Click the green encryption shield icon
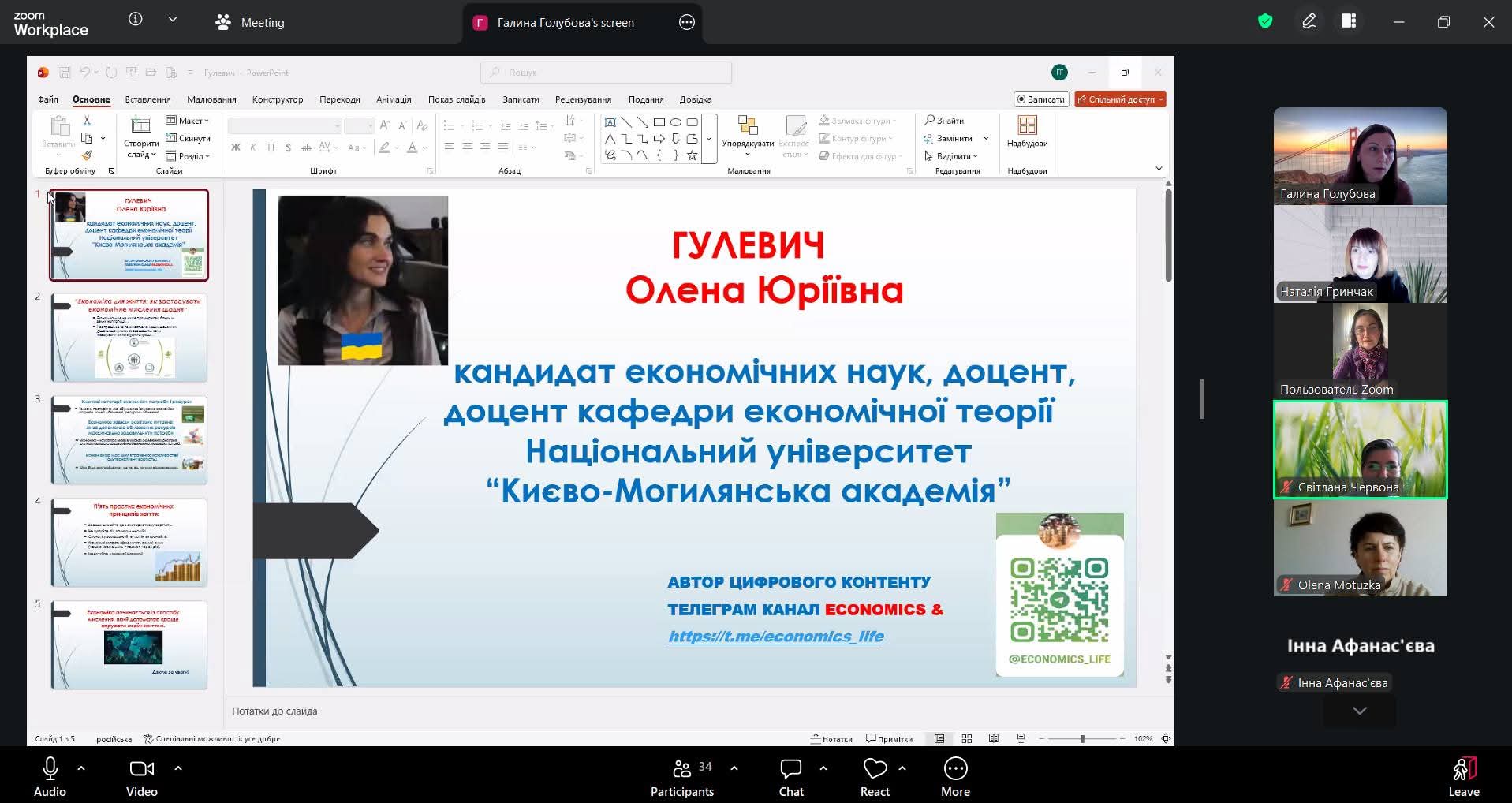This screenshot has width=1512, height=803. 1265,21
